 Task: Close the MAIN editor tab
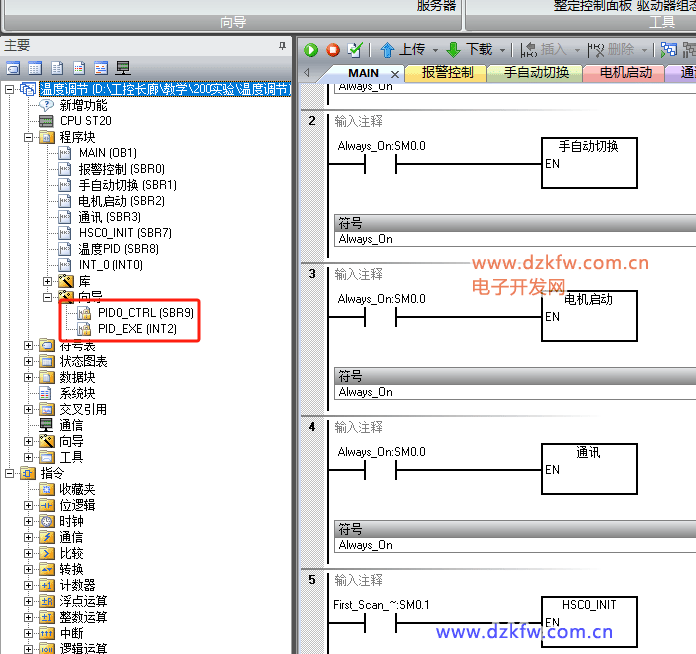point(395,73)
